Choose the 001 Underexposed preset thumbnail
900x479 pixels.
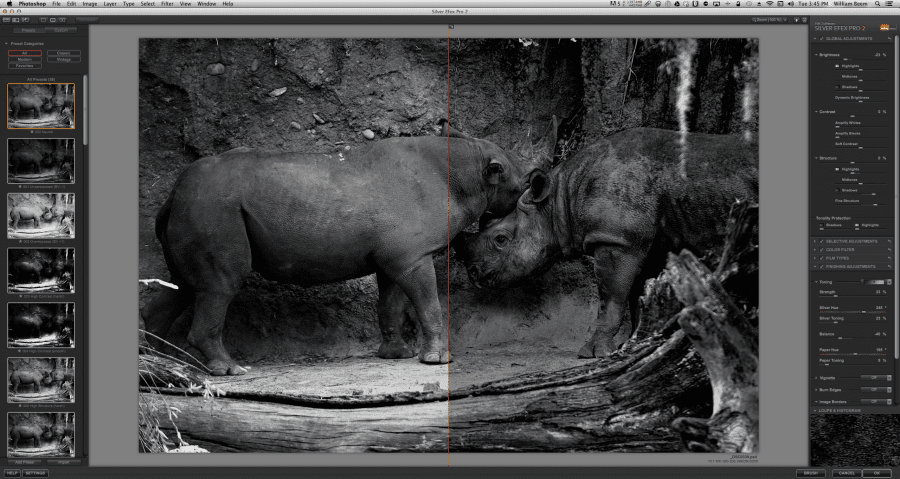pos(41,161)
